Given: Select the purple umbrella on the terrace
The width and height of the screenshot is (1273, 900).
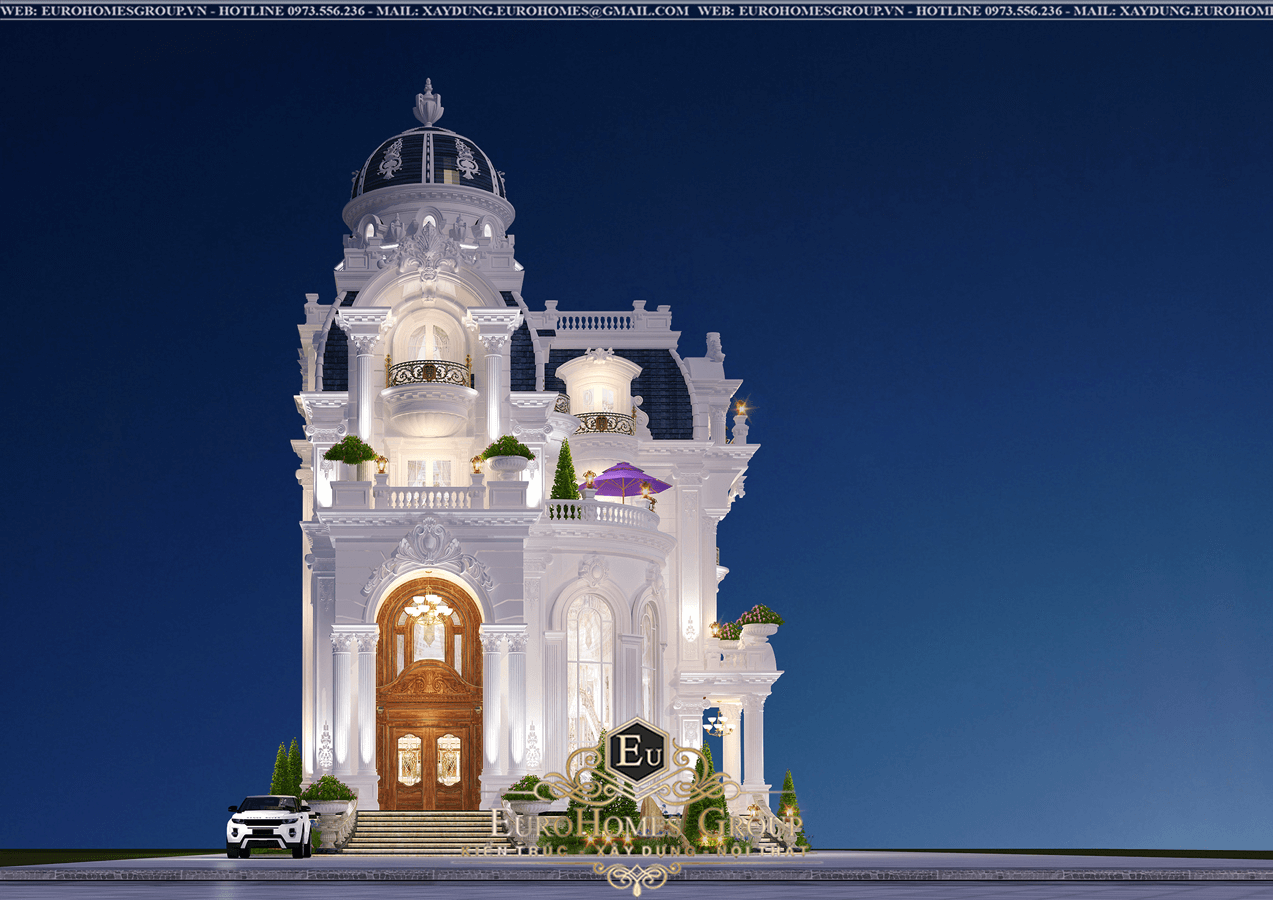Looking at the screenshot, I should point(625,478).
